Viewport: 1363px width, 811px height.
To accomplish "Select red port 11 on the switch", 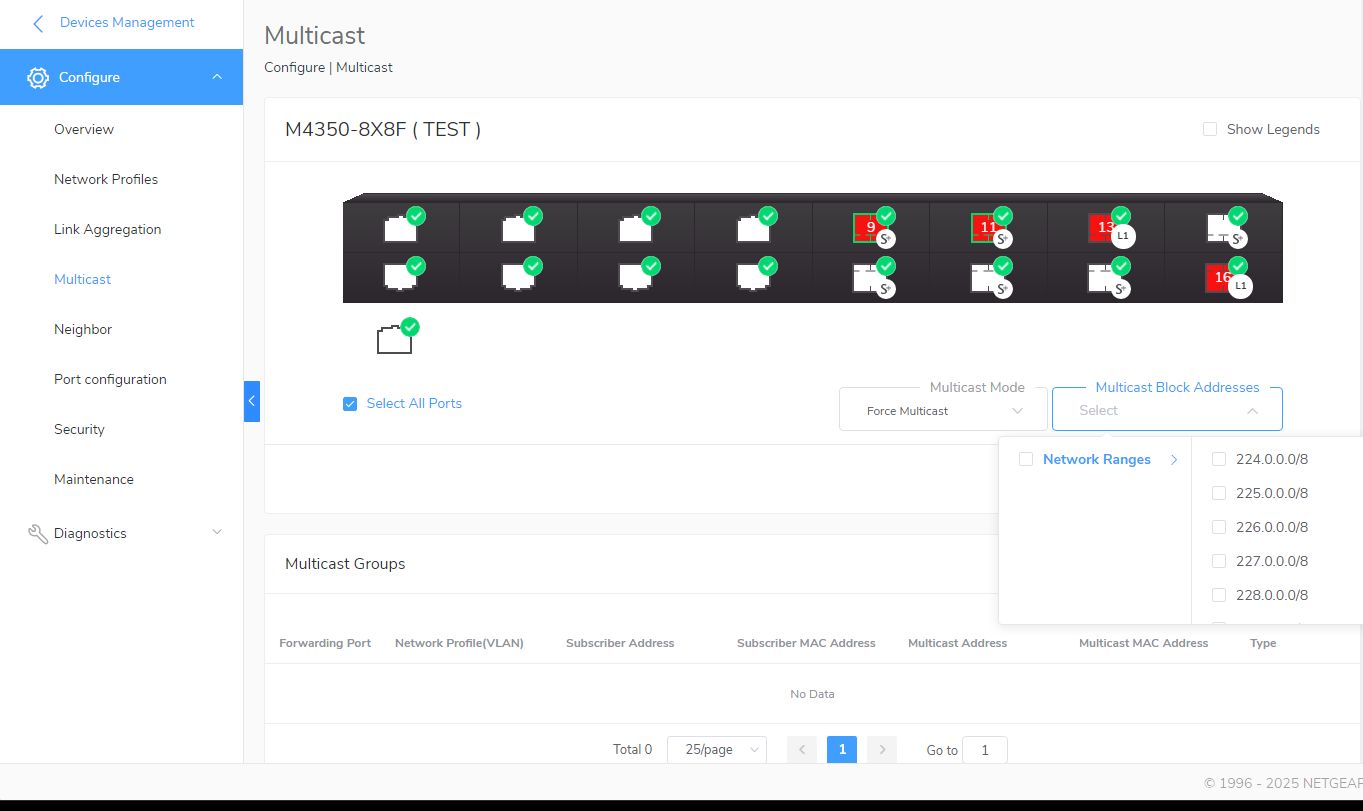I will pos(988,228).
